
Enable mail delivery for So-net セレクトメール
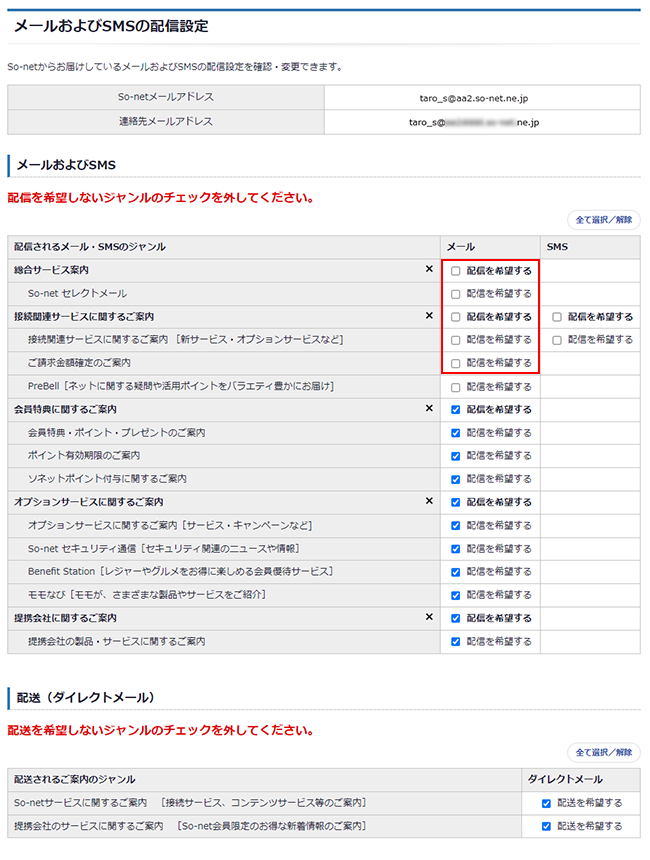click(x=456, y=294)
